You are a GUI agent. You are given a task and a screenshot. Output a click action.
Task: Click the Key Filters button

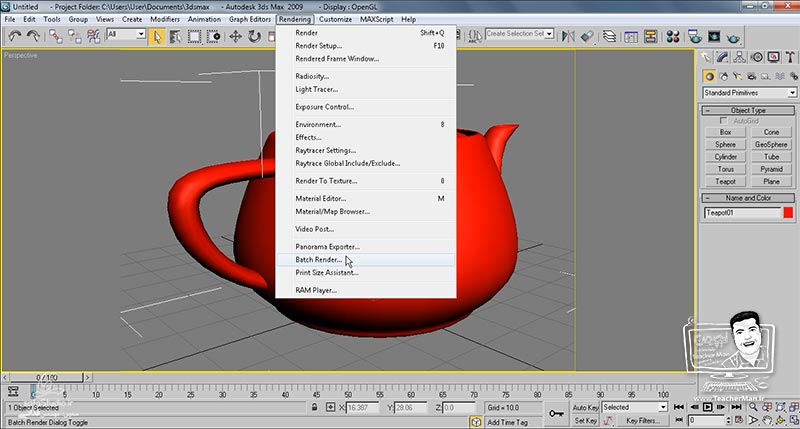pos(643,421)
